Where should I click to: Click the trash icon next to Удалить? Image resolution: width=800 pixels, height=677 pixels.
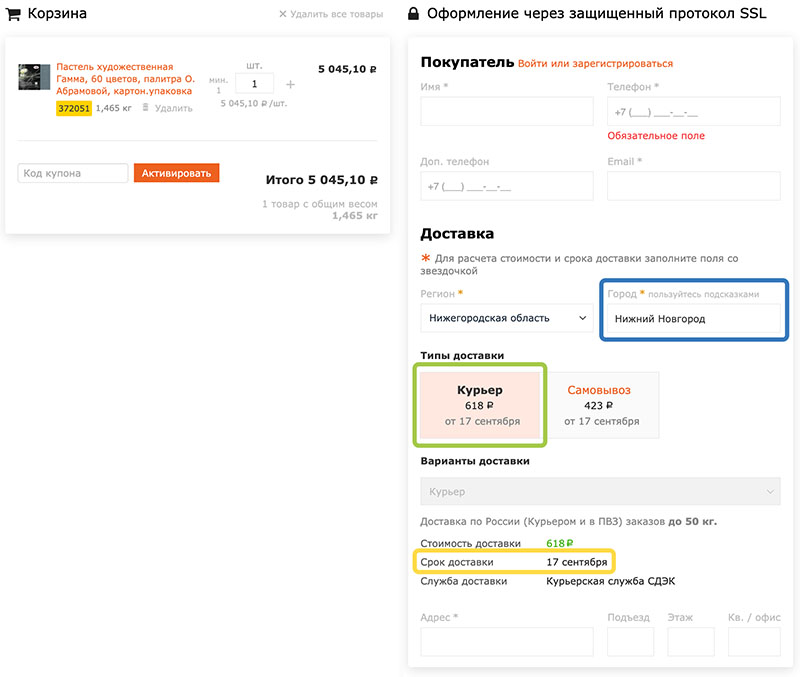145,108
